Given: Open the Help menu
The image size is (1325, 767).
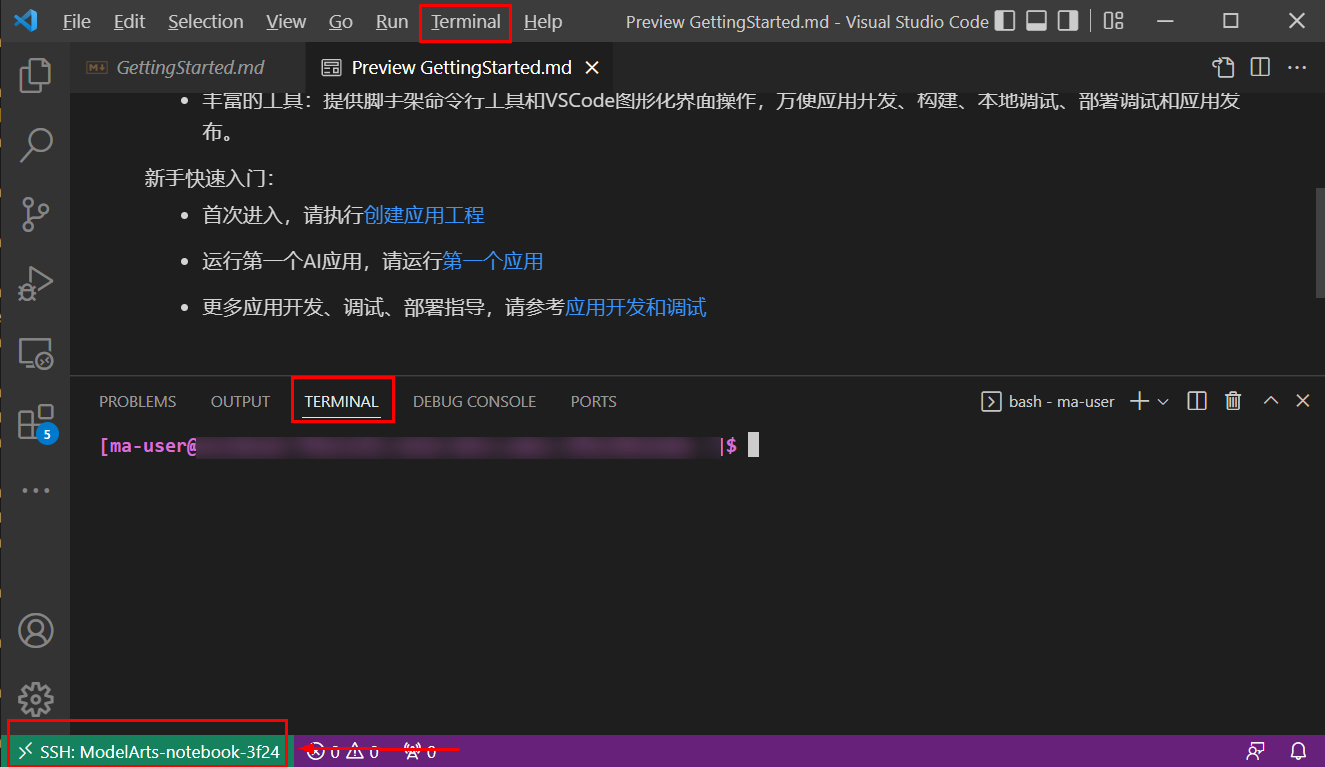Looking at the screenshot, I should [543, 21].
